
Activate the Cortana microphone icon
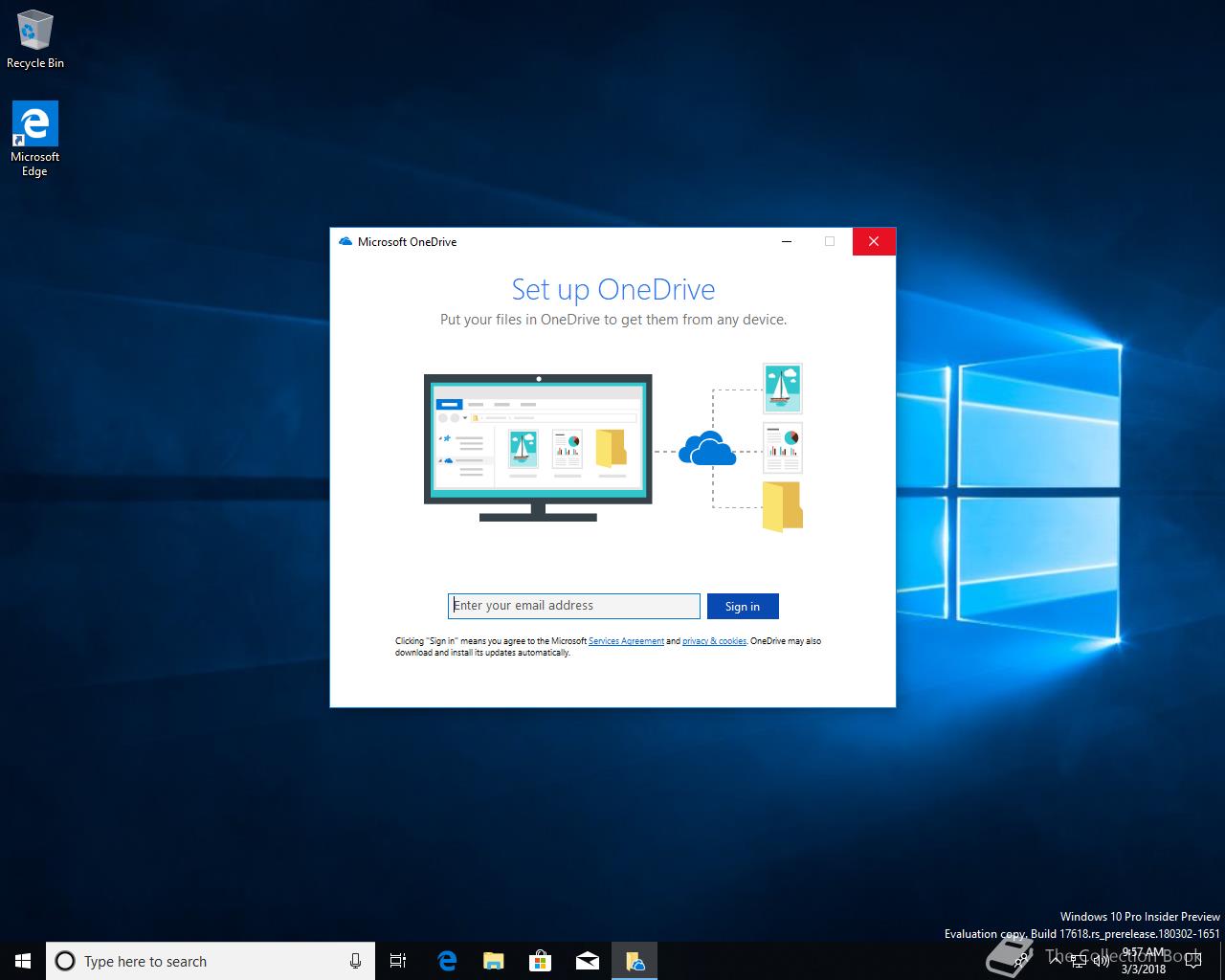tap(355, 961)
